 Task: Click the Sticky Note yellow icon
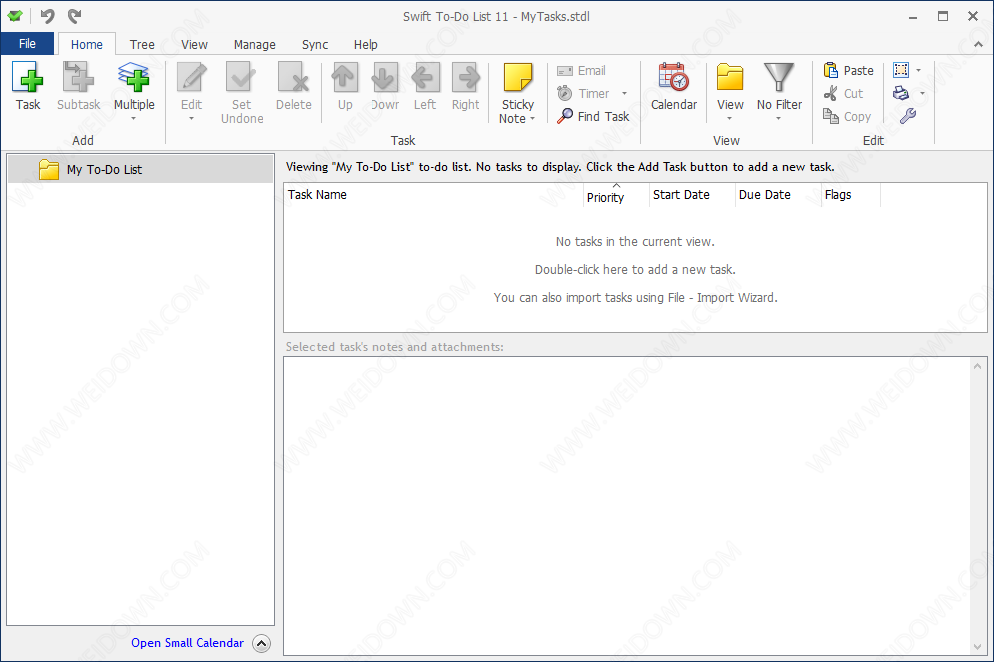(518, 77)
